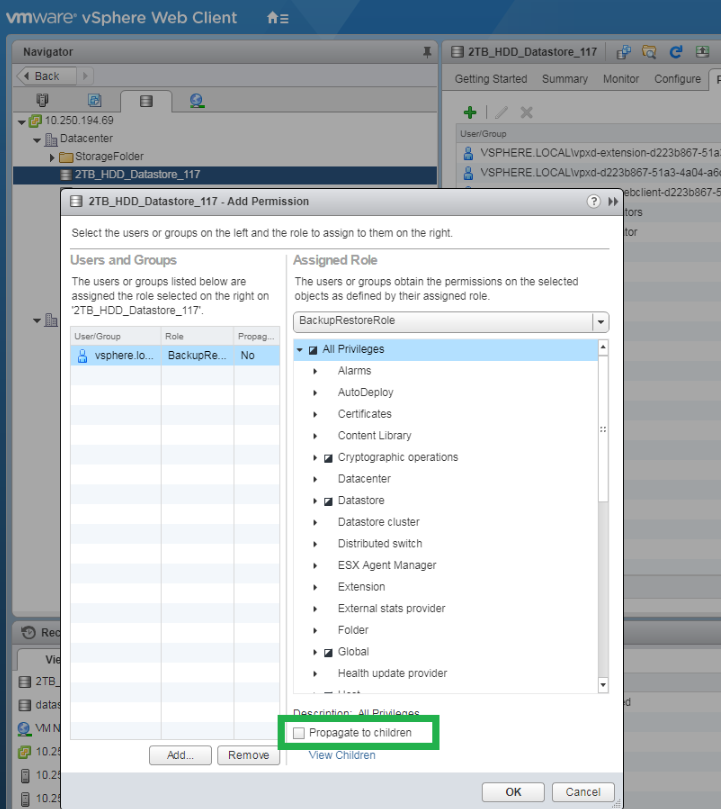The image size is (721, 809).
Task: Open the vSphere home menu icon
Action: pos(278,18)
